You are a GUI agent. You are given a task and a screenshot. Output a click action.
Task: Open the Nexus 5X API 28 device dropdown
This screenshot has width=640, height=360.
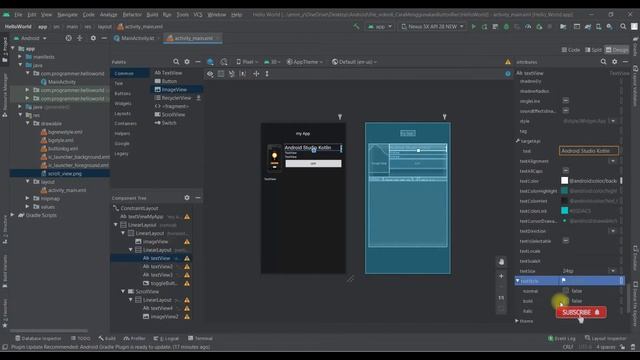[x=432, y=27]
